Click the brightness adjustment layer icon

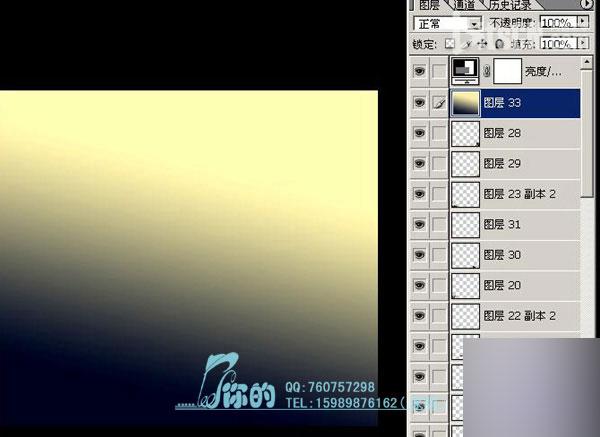click(x=465, y=71)
